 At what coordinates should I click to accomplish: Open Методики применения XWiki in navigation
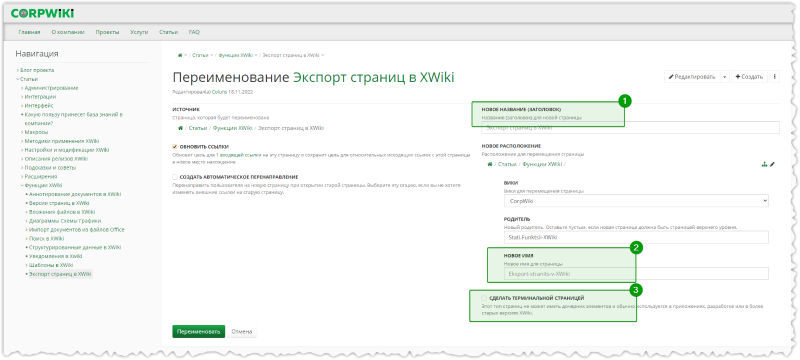62,141
